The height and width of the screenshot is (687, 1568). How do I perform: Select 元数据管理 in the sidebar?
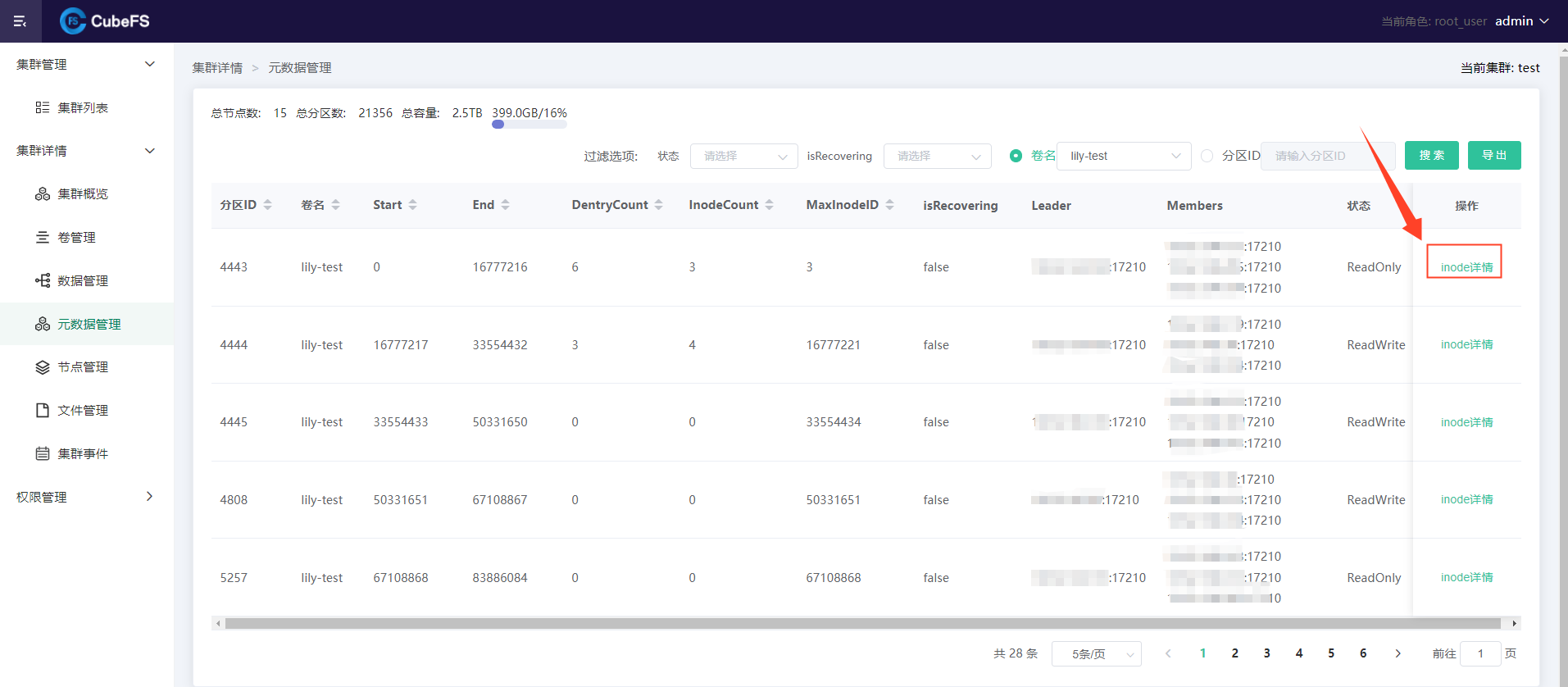click(x=86, y=324)
